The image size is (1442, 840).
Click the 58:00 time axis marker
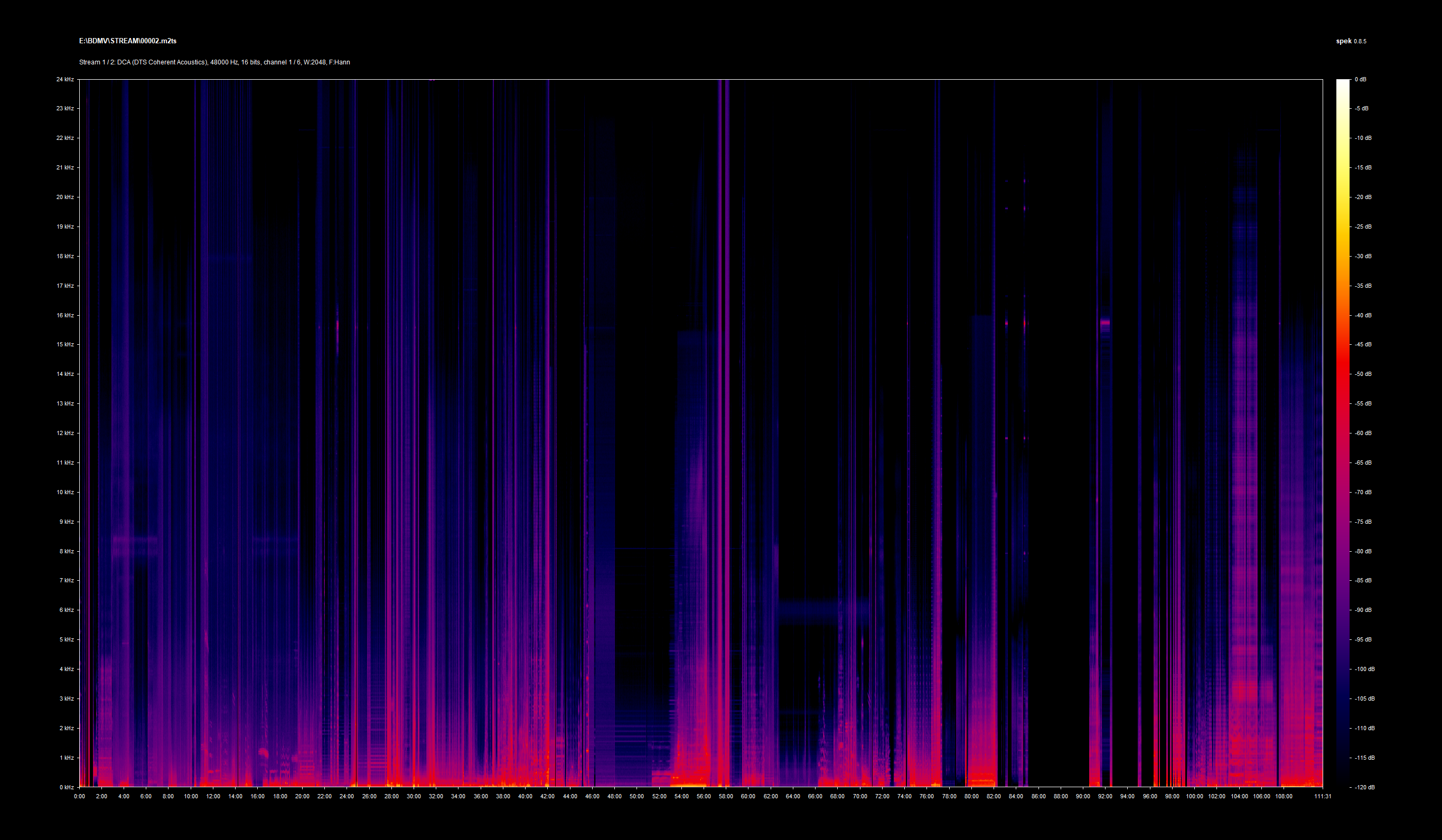point(726,797)
